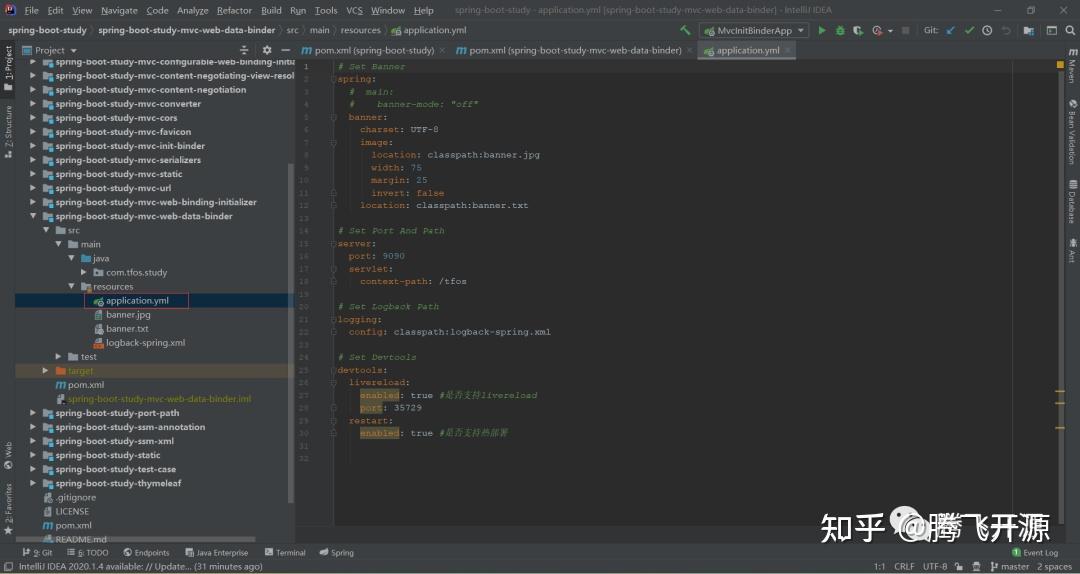Click the Git rollback undo icon
Image resolution: width=1080 pixels, height=574 pixels.
point(1006,30)
